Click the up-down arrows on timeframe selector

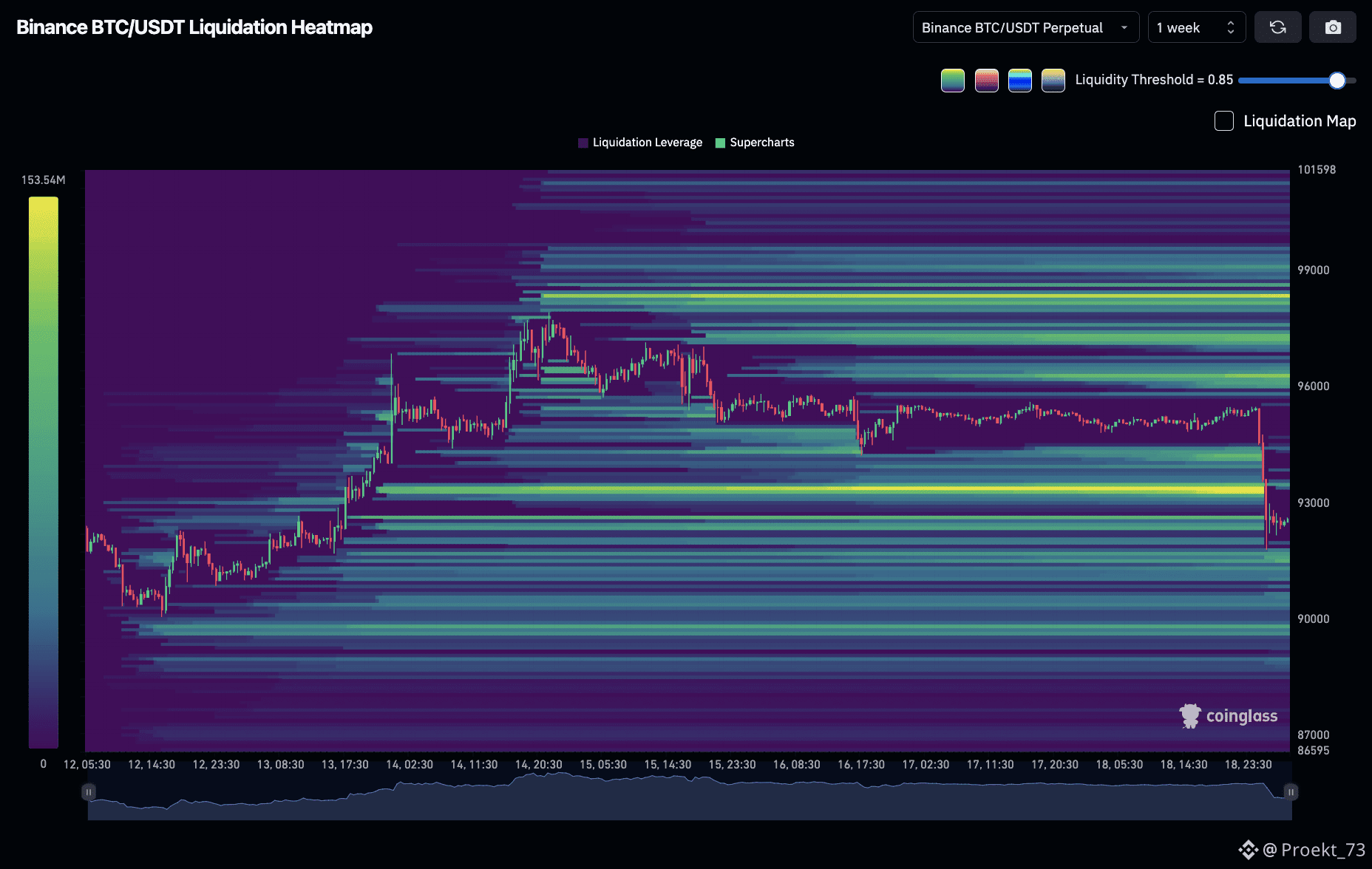point(1231,27)
